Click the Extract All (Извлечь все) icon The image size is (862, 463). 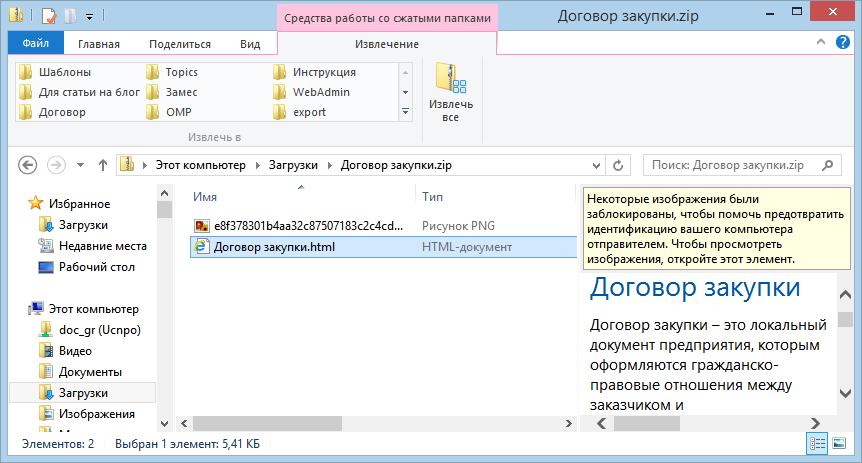[450, 92]
